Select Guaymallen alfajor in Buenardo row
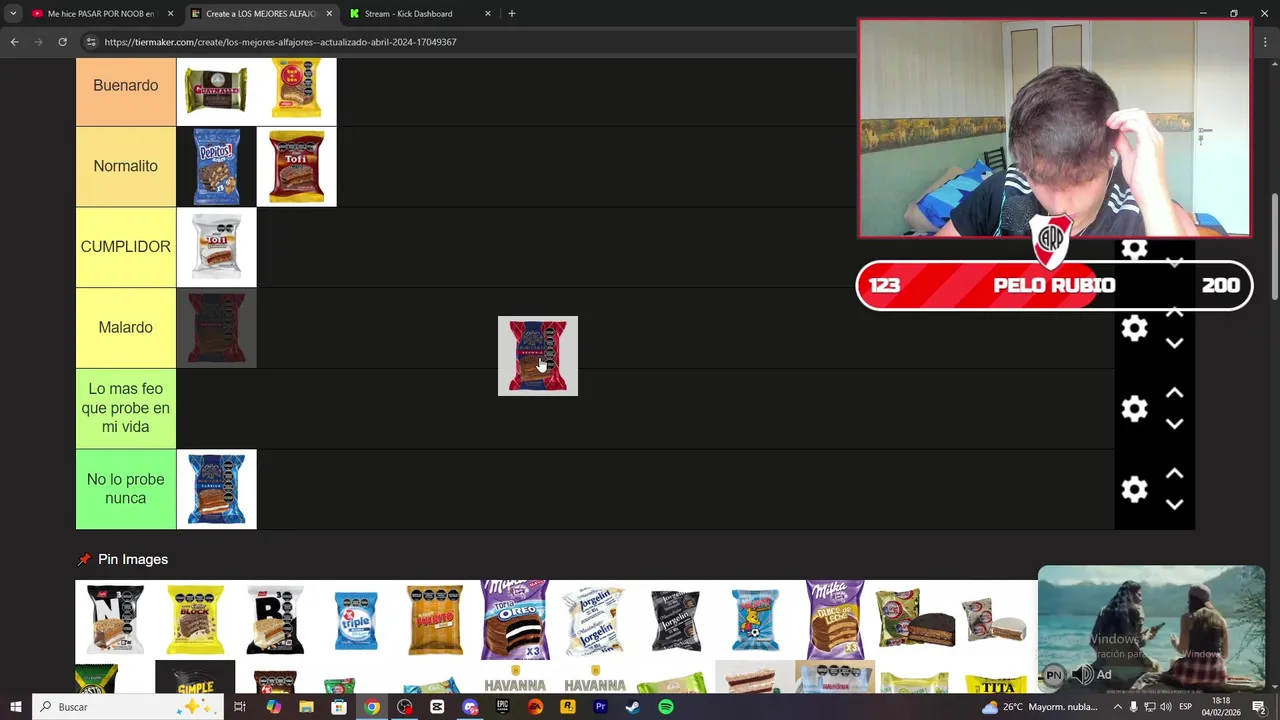The image size is (1280, 720). pyautogui.click(x=216, y=91)
